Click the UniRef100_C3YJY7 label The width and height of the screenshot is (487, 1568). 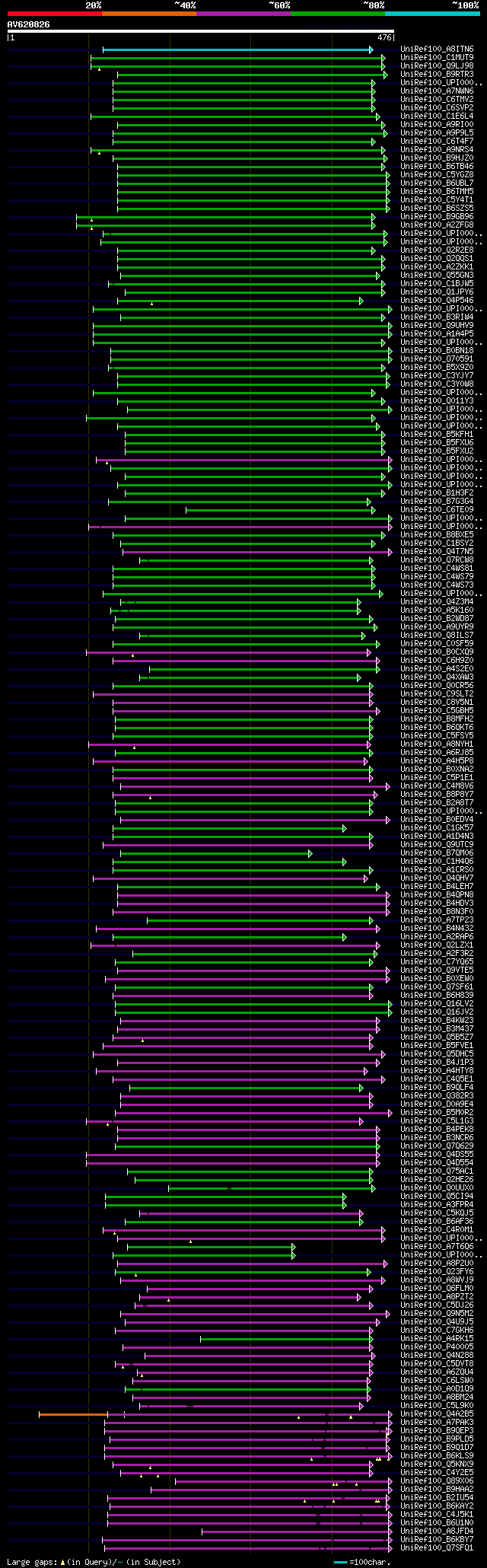tap(437, 376)
